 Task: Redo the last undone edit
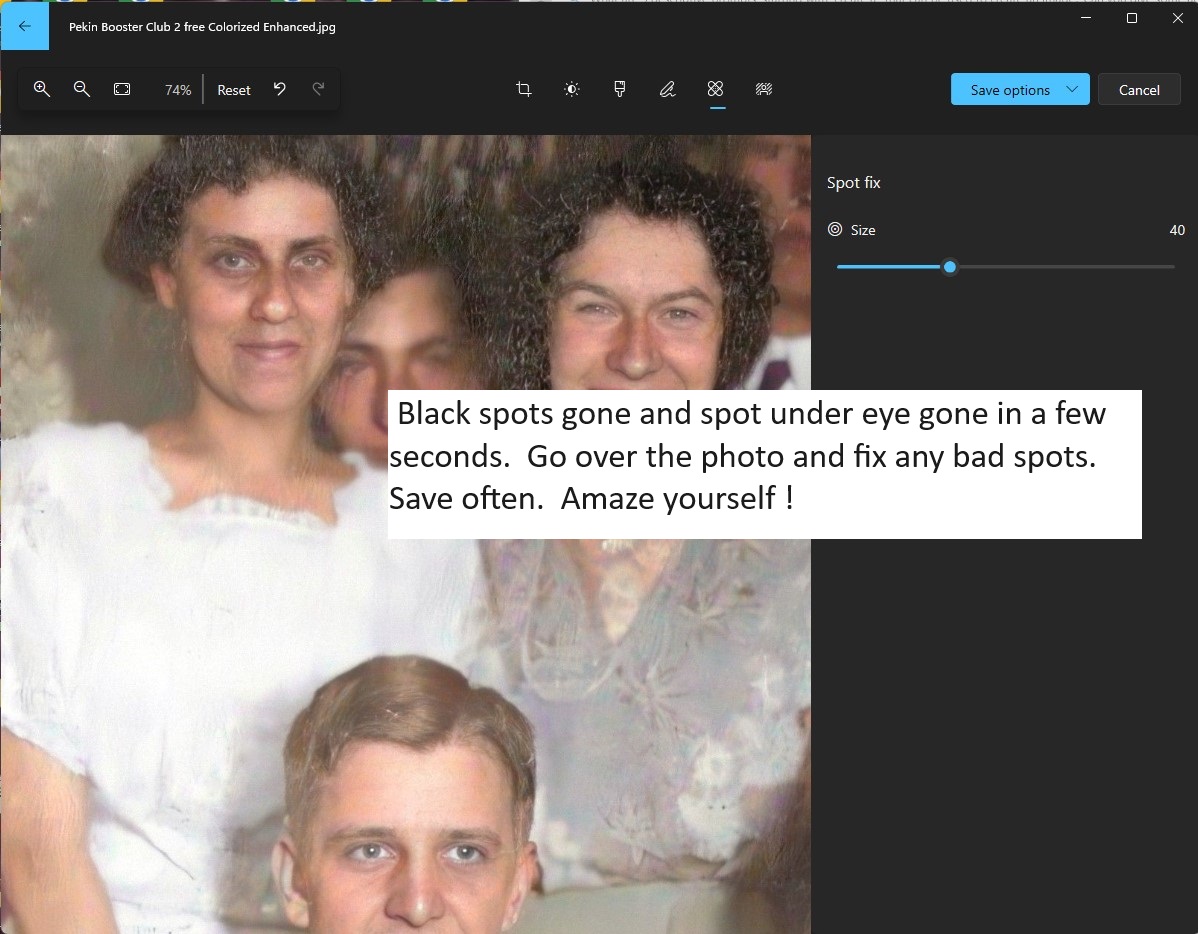[319, 89]
